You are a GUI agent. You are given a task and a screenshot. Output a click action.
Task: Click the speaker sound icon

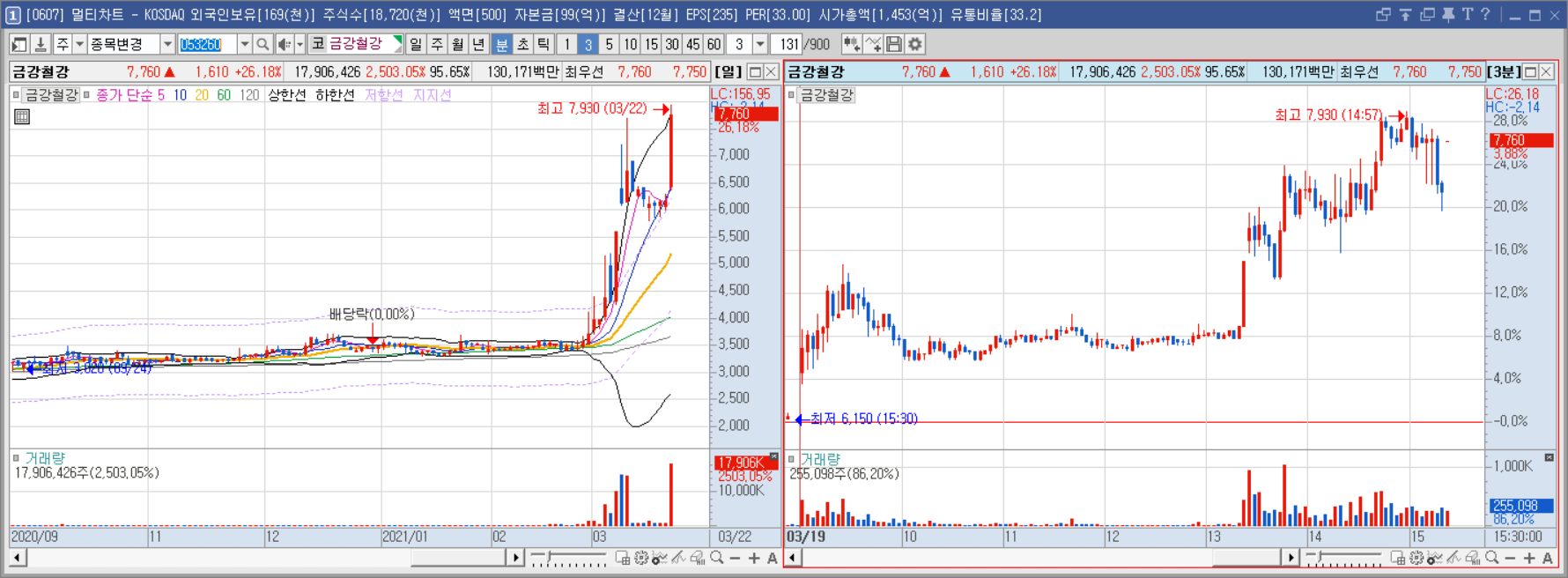tap(284, 44)
